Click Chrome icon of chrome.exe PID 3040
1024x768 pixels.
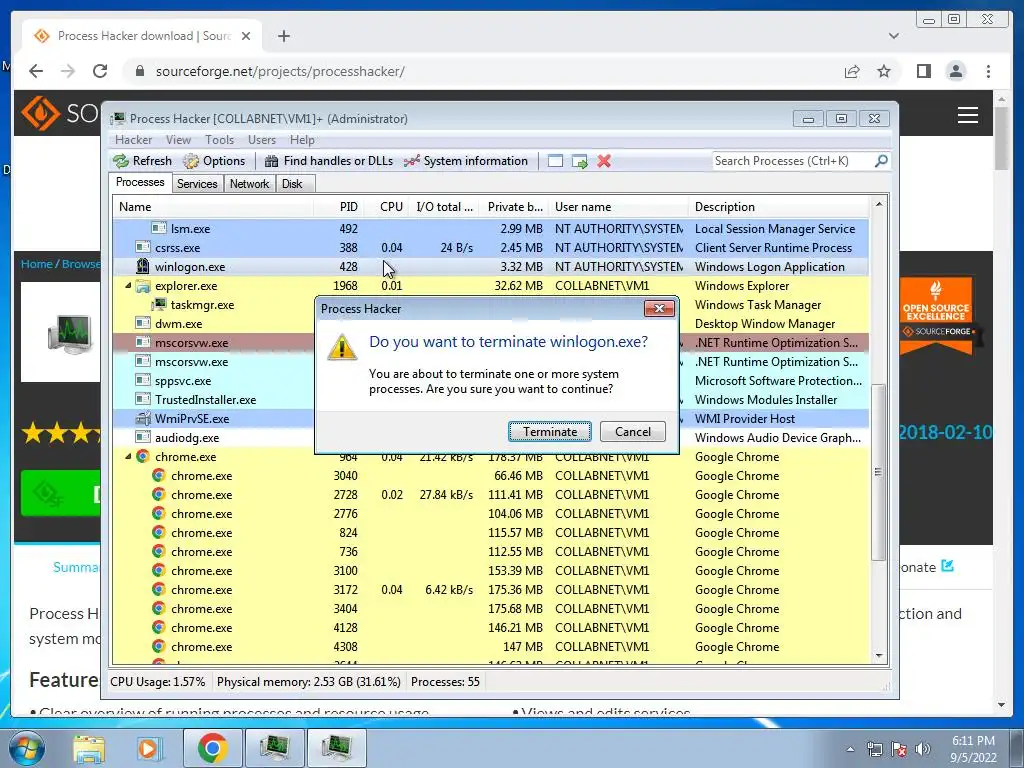coord(158,475)
